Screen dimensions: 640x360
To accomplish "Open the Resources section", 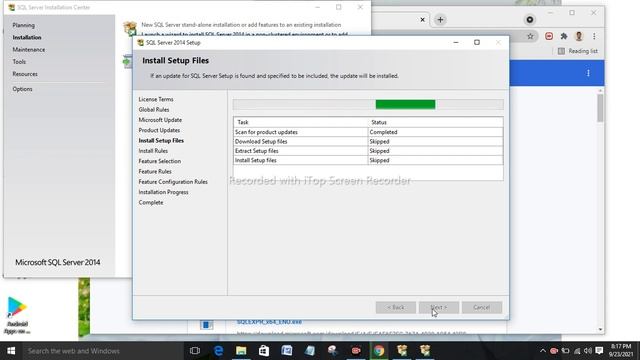I will coord(25,74).
